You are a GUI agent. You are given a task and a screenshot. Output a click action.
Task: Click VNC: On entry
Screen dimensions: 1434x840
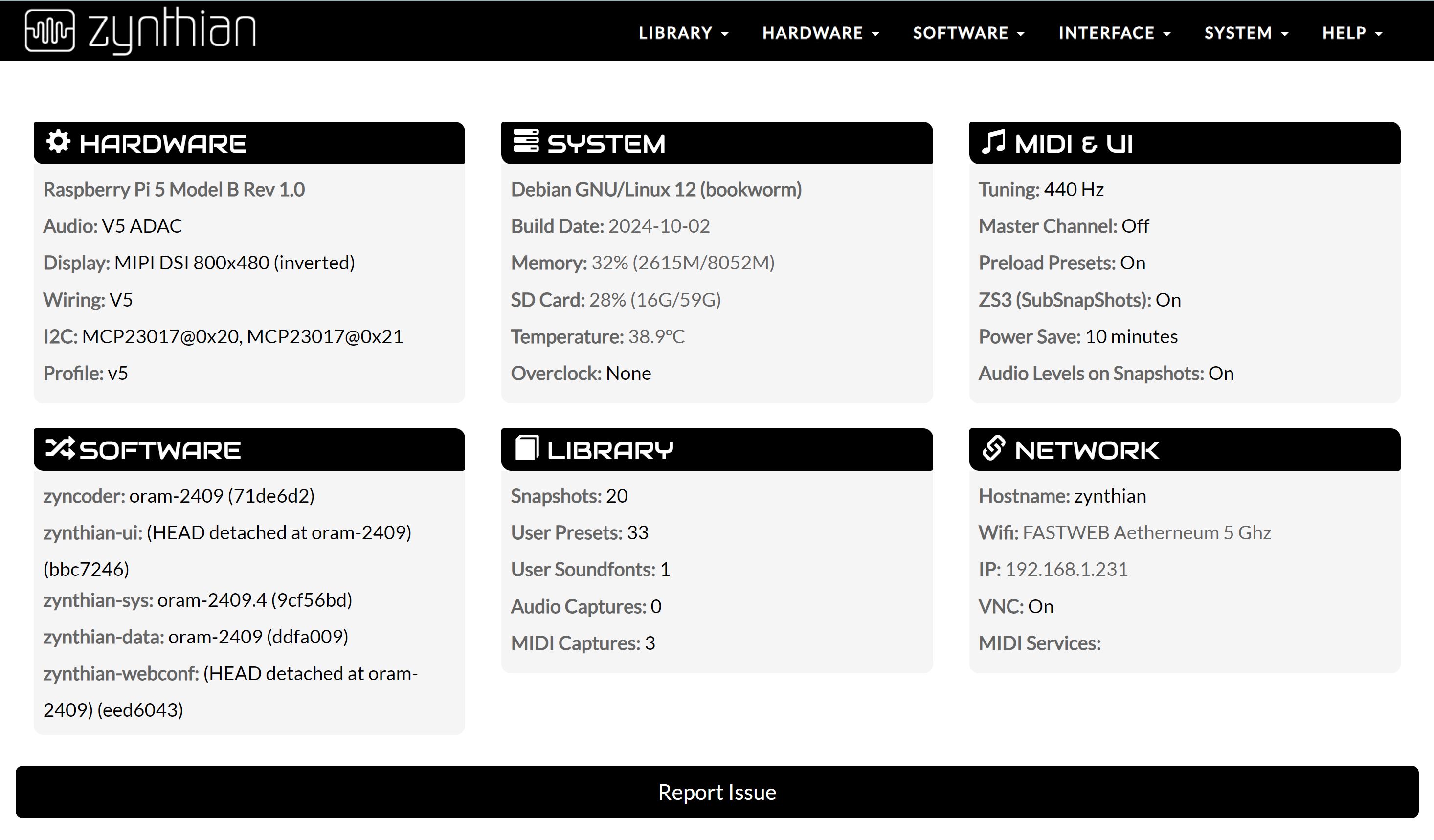click(x=1016, y=606)
